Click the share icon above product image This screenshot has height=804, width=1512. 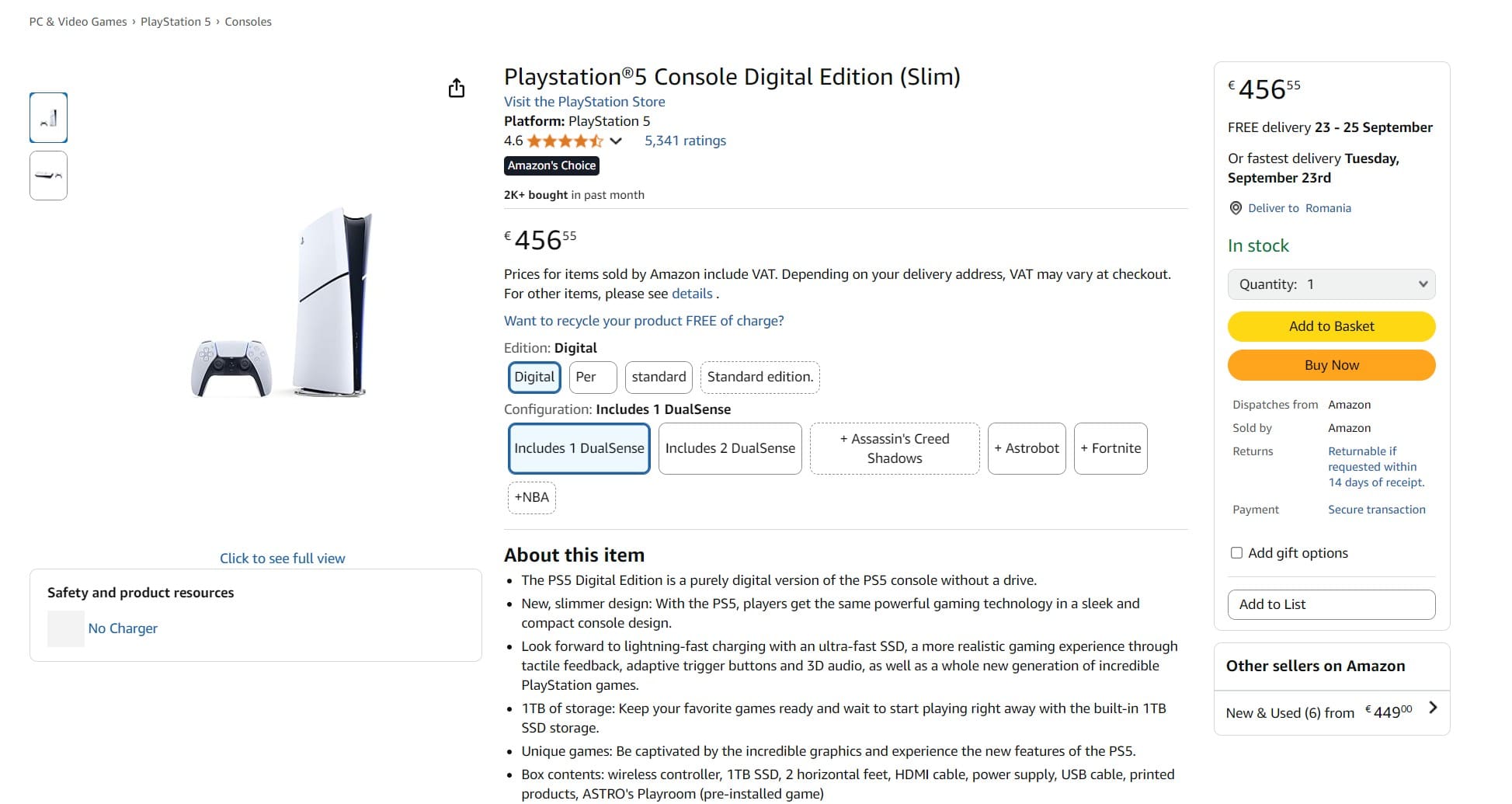click(457, 89)
